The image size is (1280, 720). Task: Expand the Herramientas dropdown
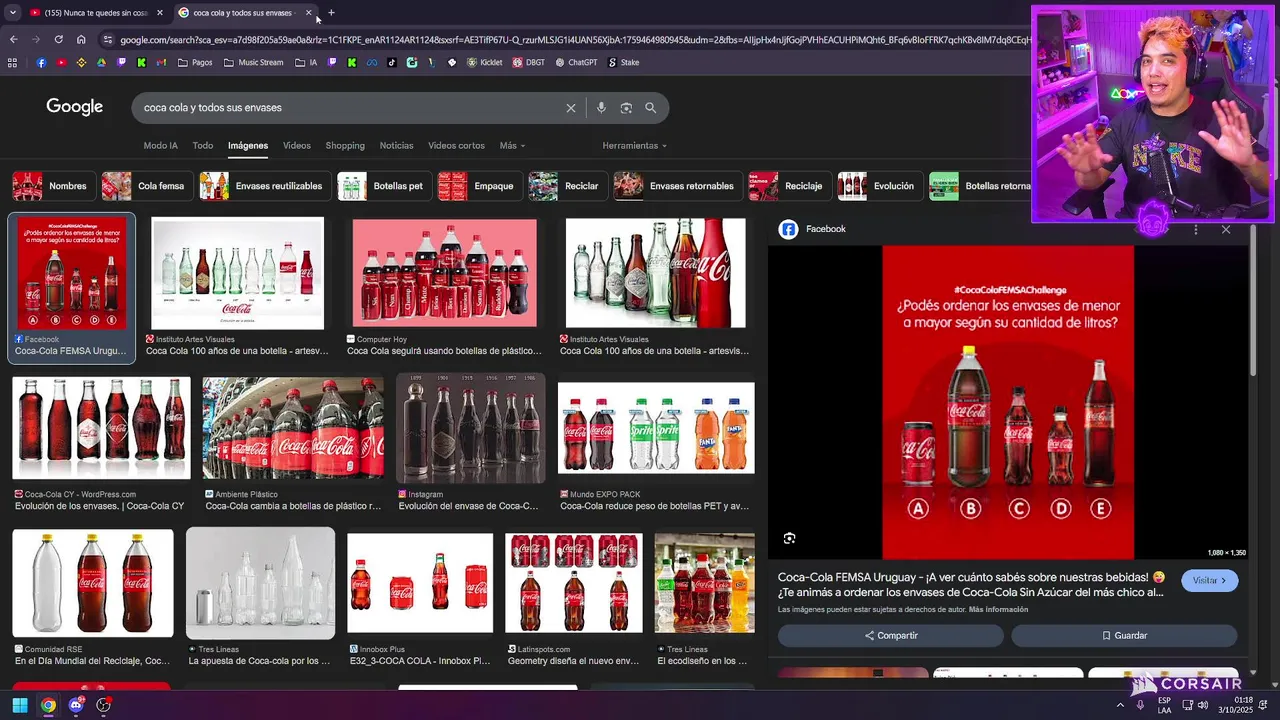634,145
